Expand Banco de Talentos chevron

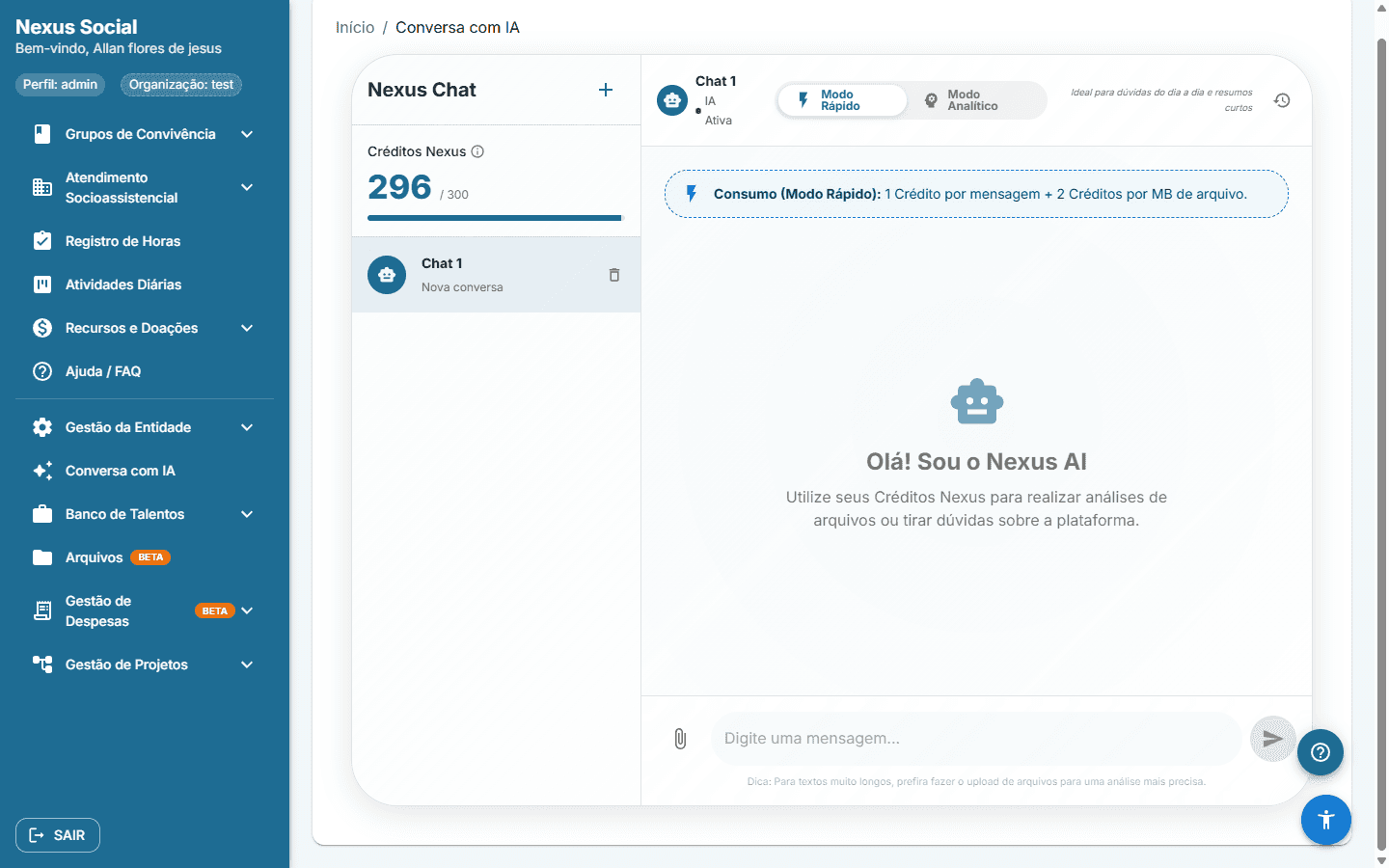(247, 514)
